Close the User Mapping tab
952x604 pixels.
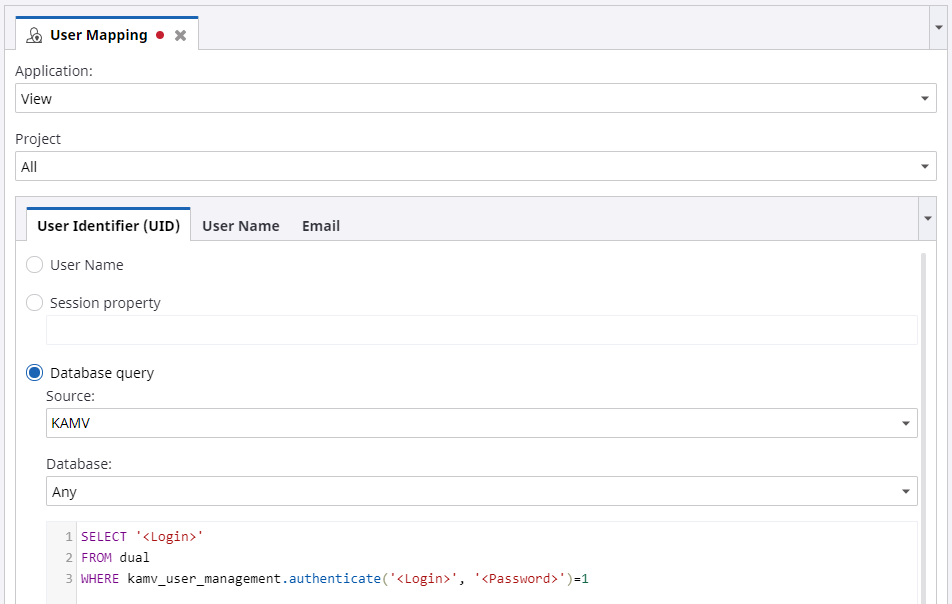coord(180,33)
